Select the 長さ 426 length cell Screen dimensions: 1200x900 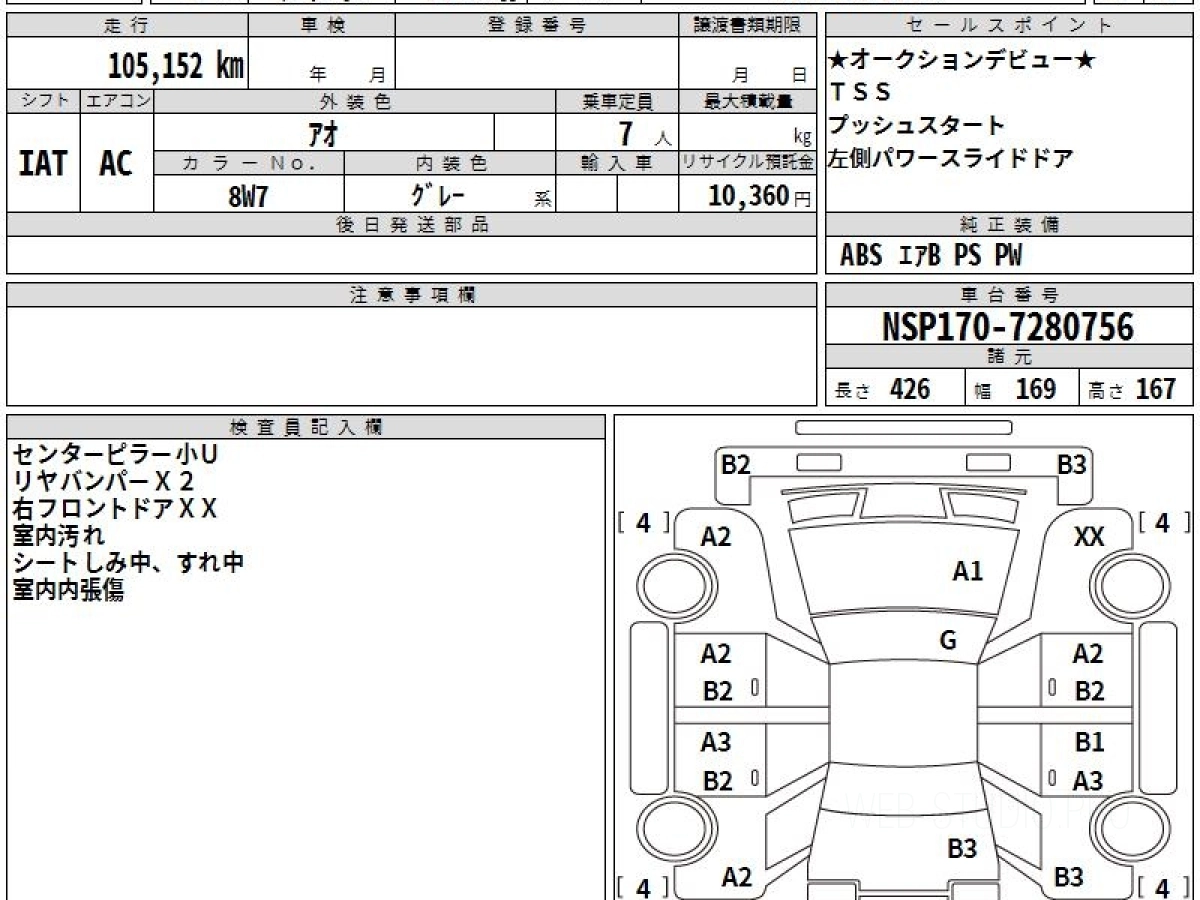[x=895, y=388]
